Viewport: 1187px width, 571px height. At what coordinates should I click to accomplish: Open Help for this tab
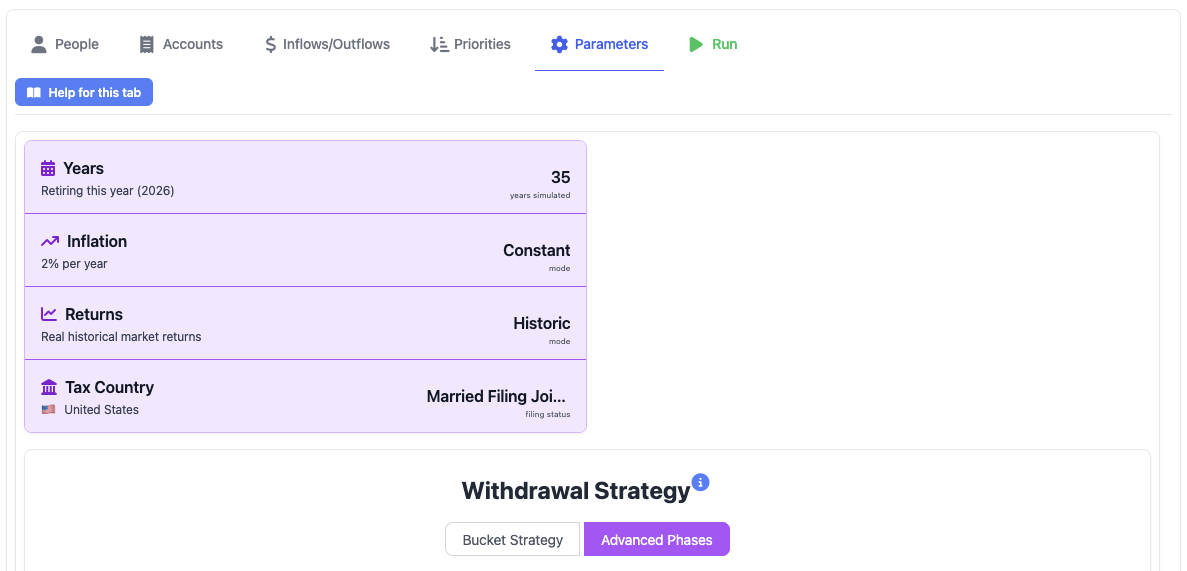(x=84, y=92)
